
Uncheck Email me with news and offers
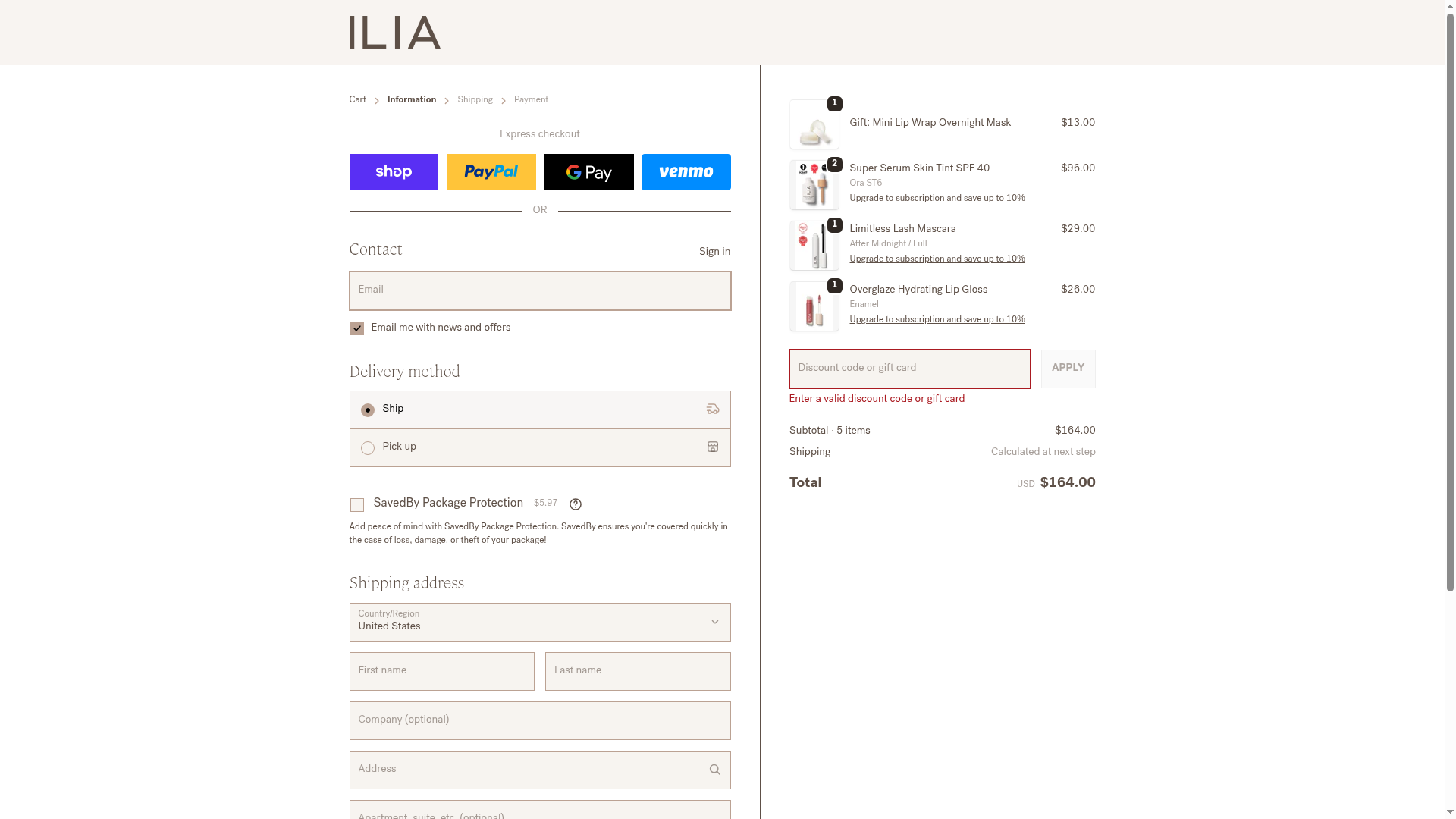(x=357, y=328)
